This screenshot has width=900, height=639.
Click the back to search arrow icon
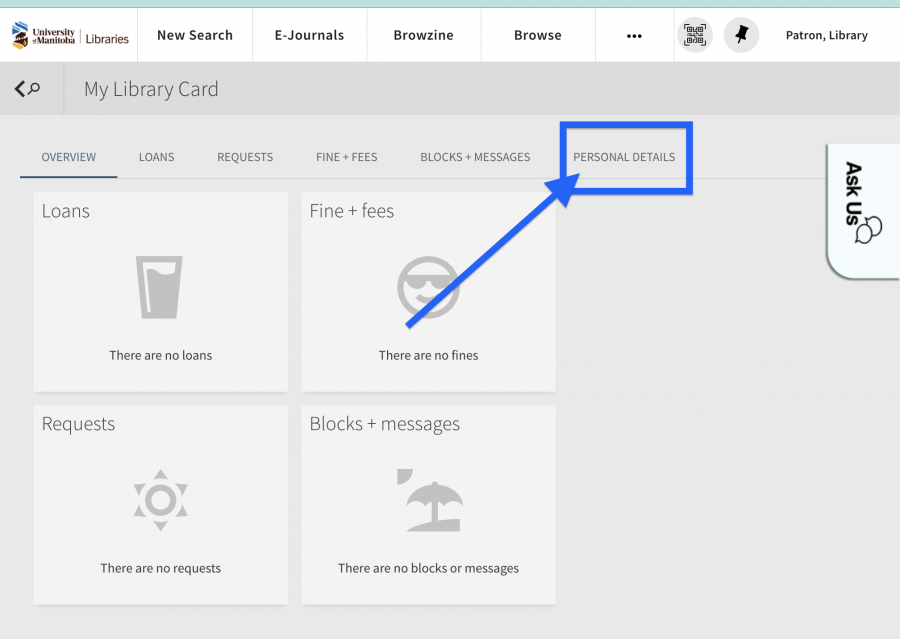(x=27, y=89)
